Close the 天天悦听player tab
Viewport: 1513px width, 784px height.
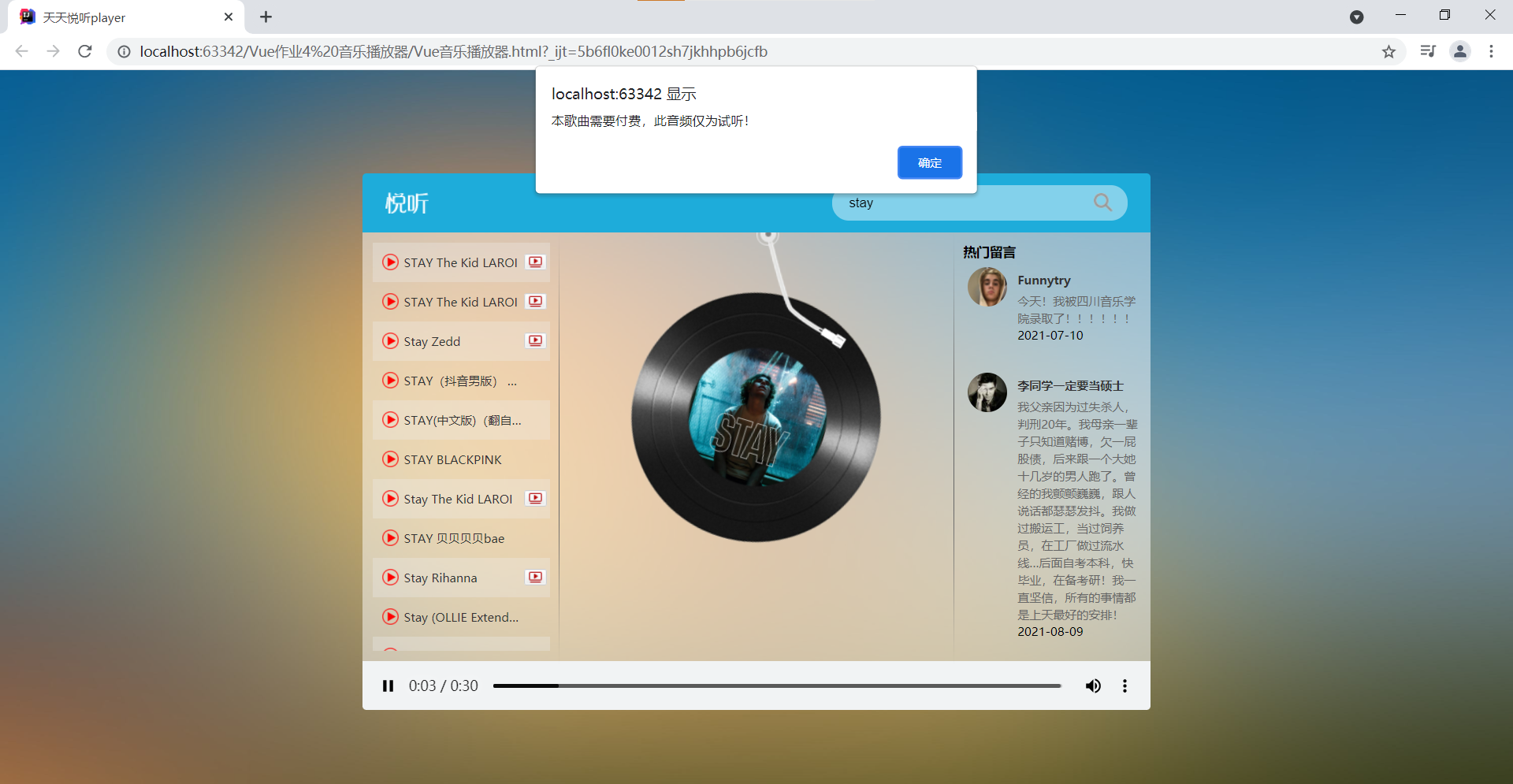click(229, 17)
